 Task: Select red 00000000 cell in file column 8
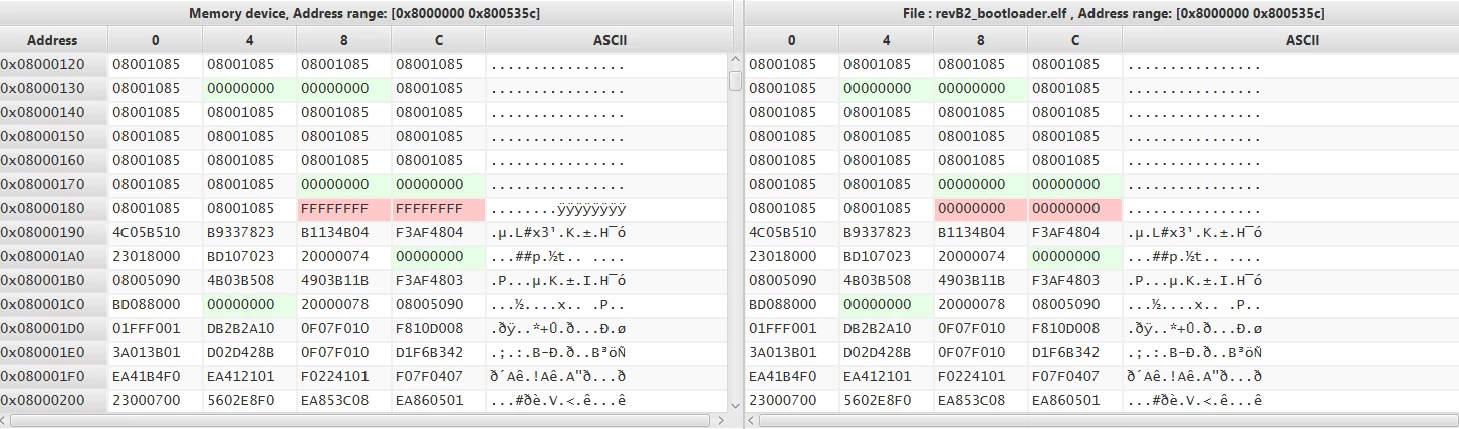point(981,209)
